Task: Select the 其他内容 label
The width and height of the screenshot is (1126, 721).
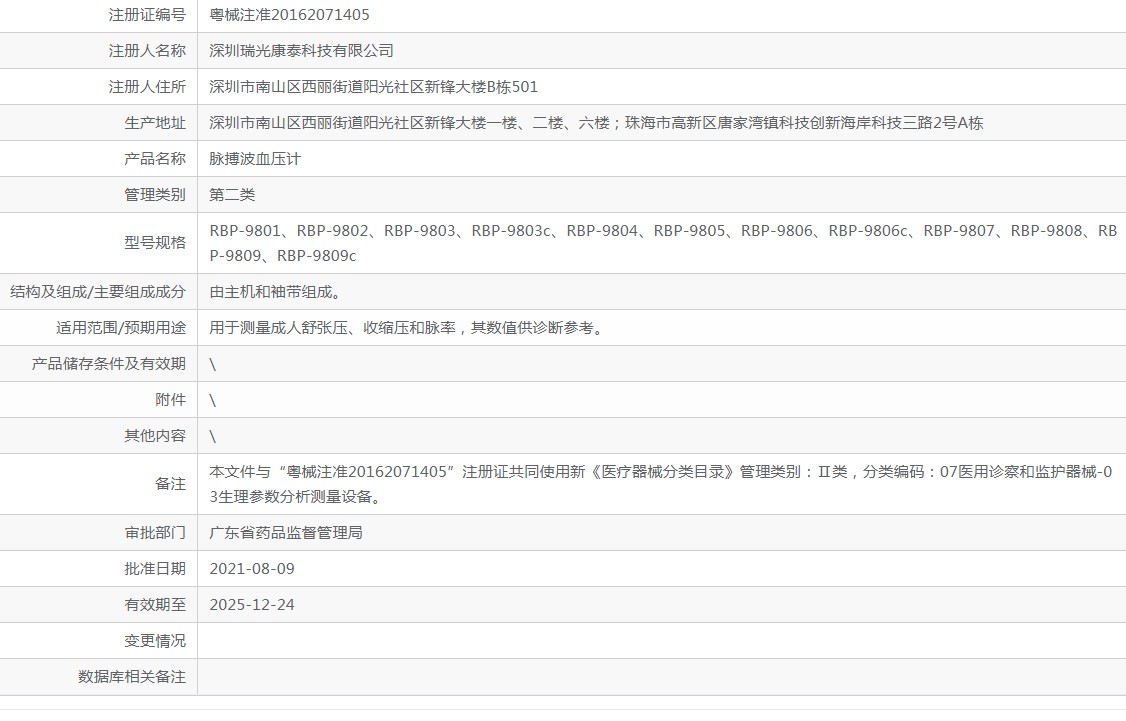Action: tap(154, 435)
